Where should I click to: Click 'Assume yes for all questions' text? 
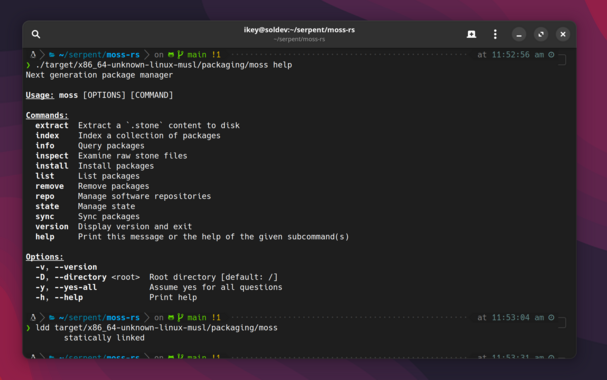click(x=216, y=287)
